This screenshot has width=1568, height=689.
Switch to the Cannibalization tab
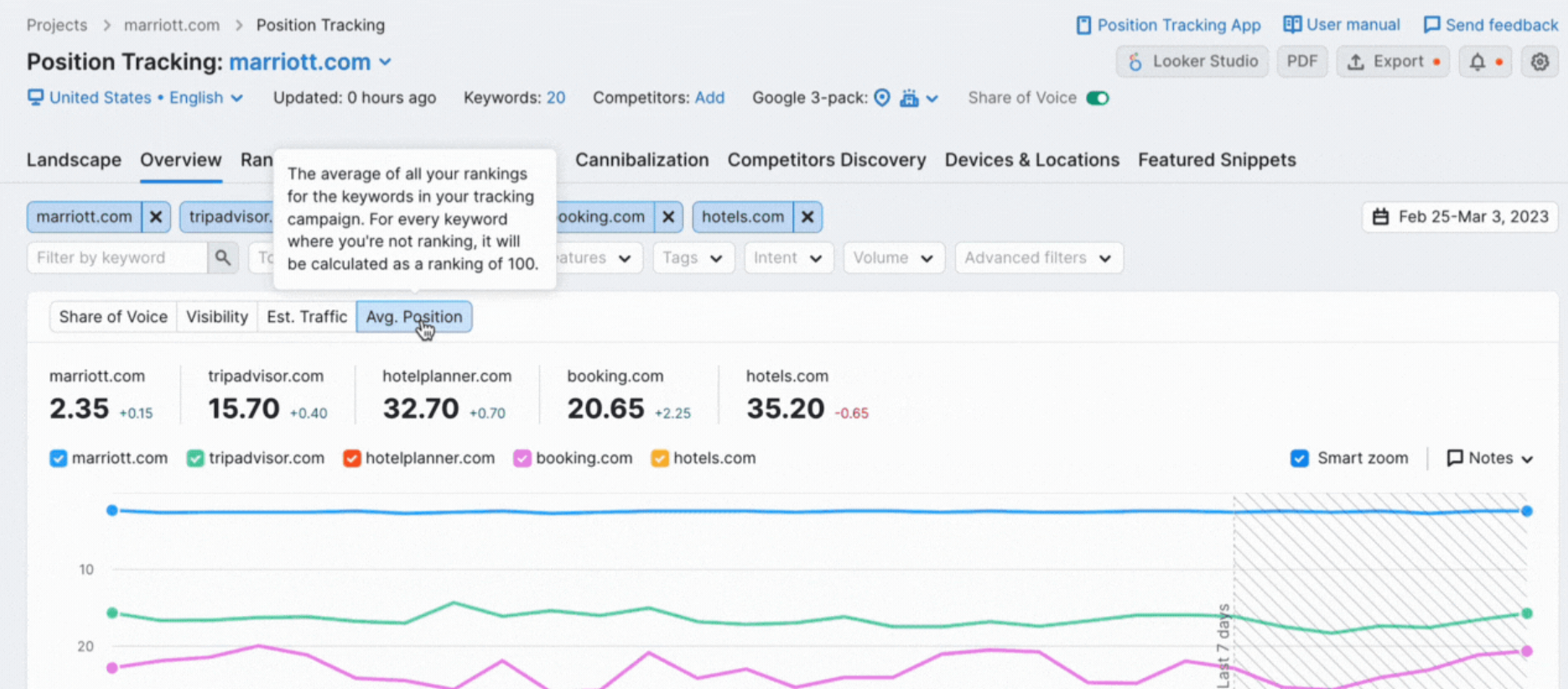[x=641, y=159]
